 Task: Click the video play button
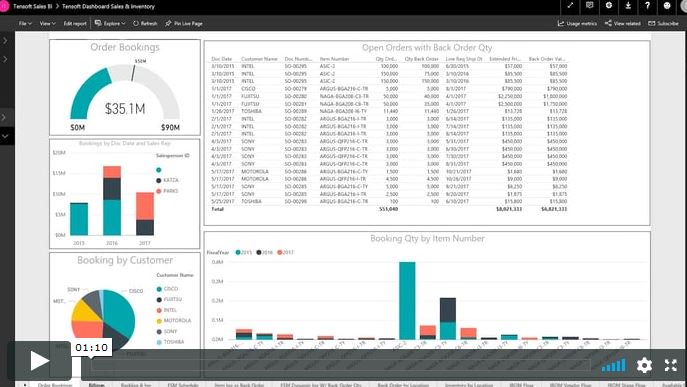(39, 361)
